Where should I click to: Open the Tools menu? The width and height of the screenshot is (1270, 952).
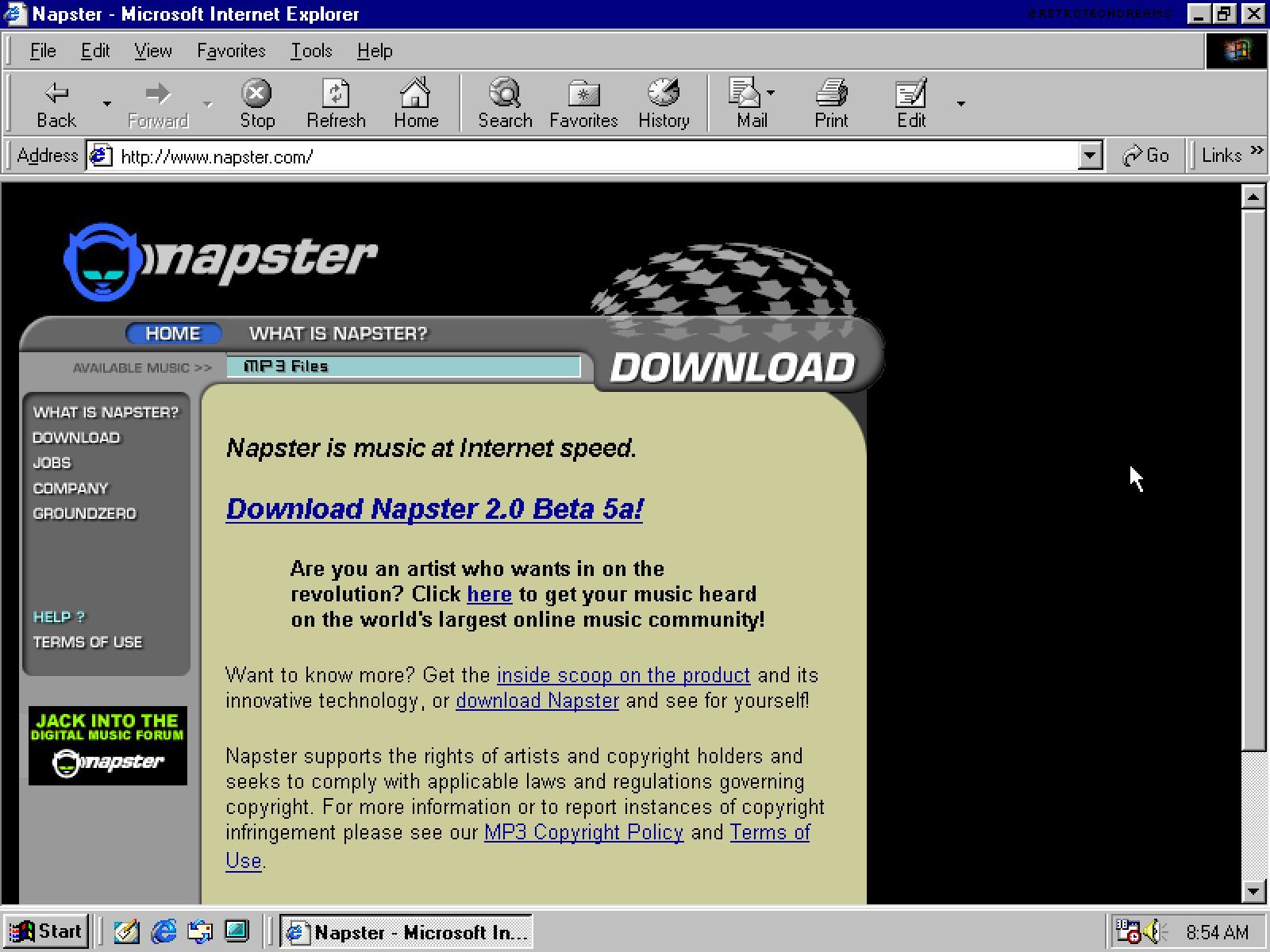pyautogui.click(x=311, y=51)
